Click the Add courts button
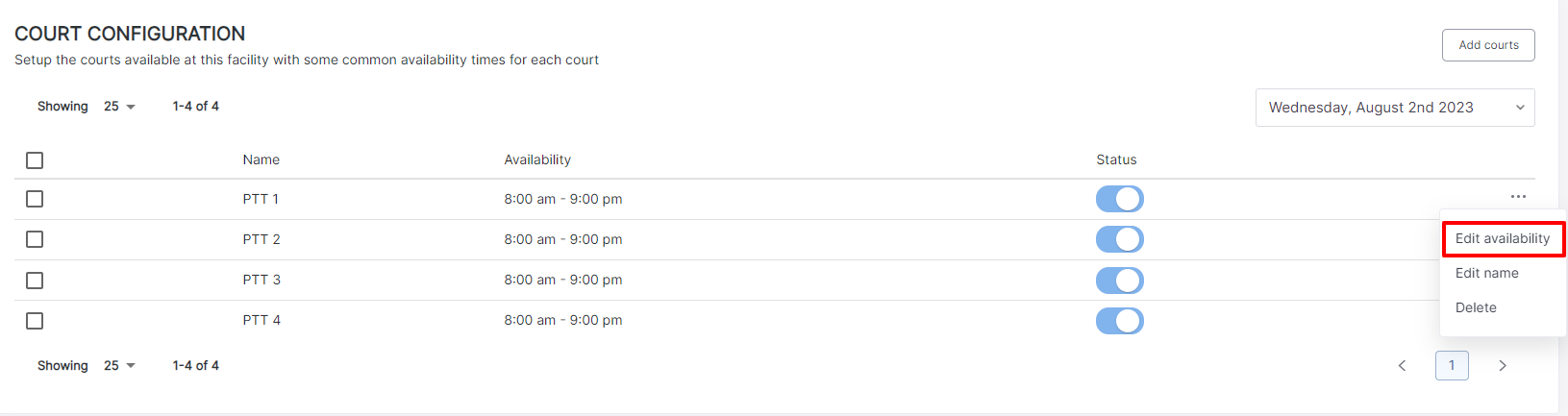1568x416 pixels. (x=1488, y=45)
